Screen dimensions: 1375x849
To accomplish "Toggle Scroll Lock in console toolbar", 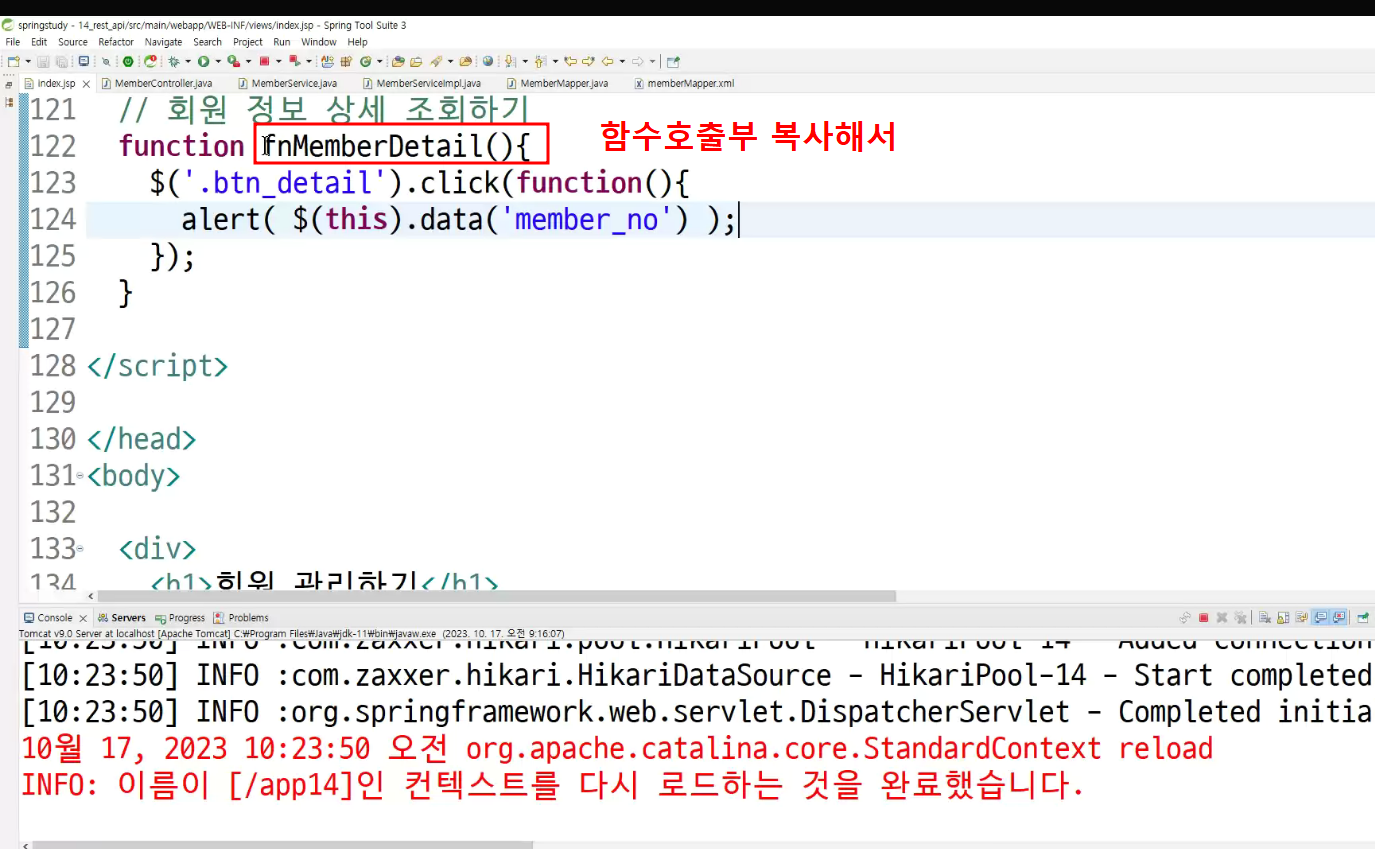I will (x=1283, y=618).
